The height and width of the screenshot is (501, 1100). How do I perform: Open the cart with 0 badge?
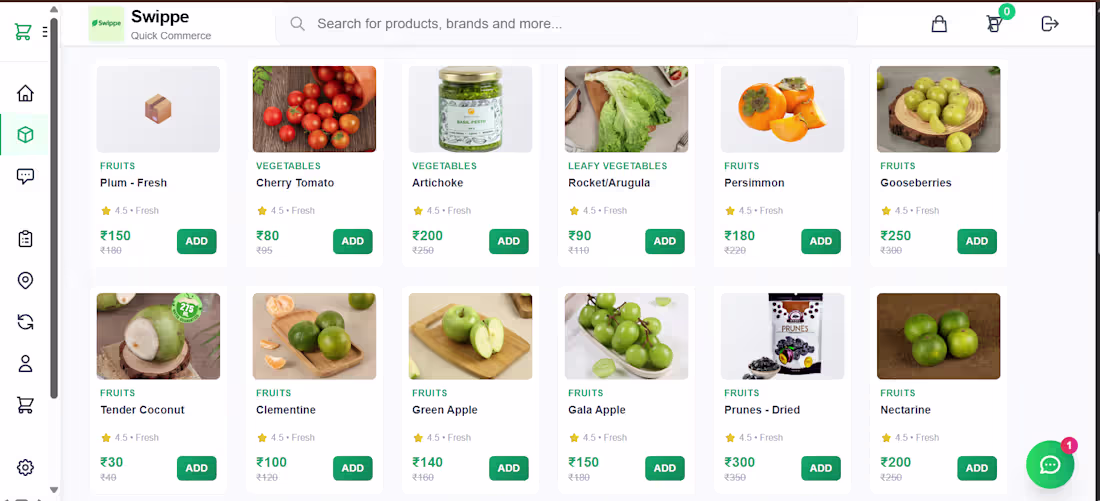[x=994, y=24]
